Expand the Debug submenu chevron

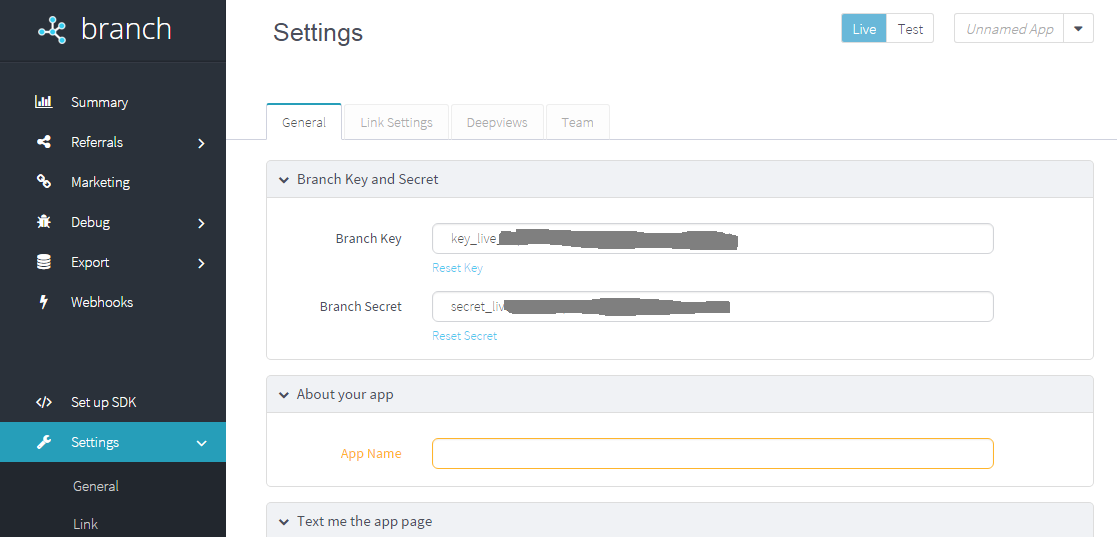[x=202, y=223]
